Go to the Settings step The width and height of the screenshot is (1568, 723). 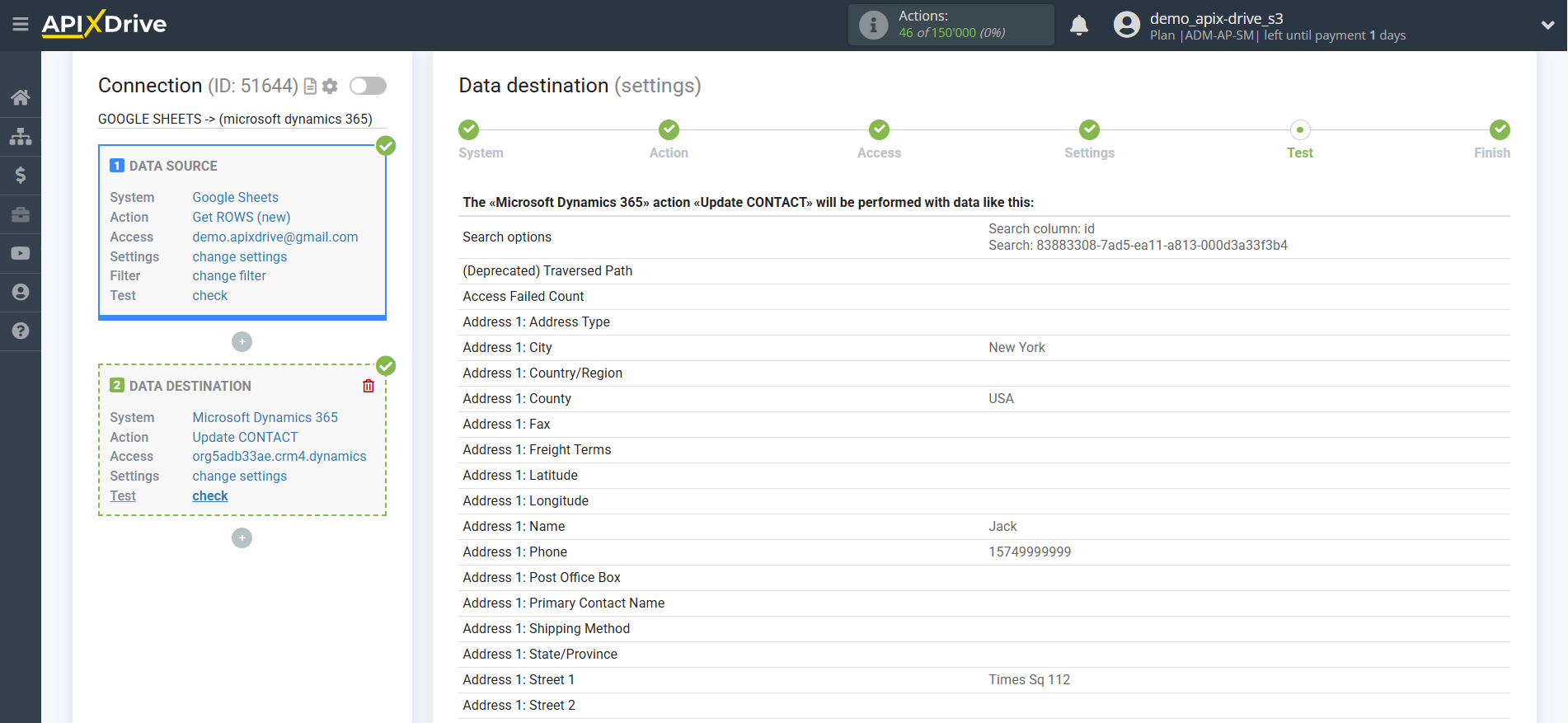click(x=1089, y=129)
